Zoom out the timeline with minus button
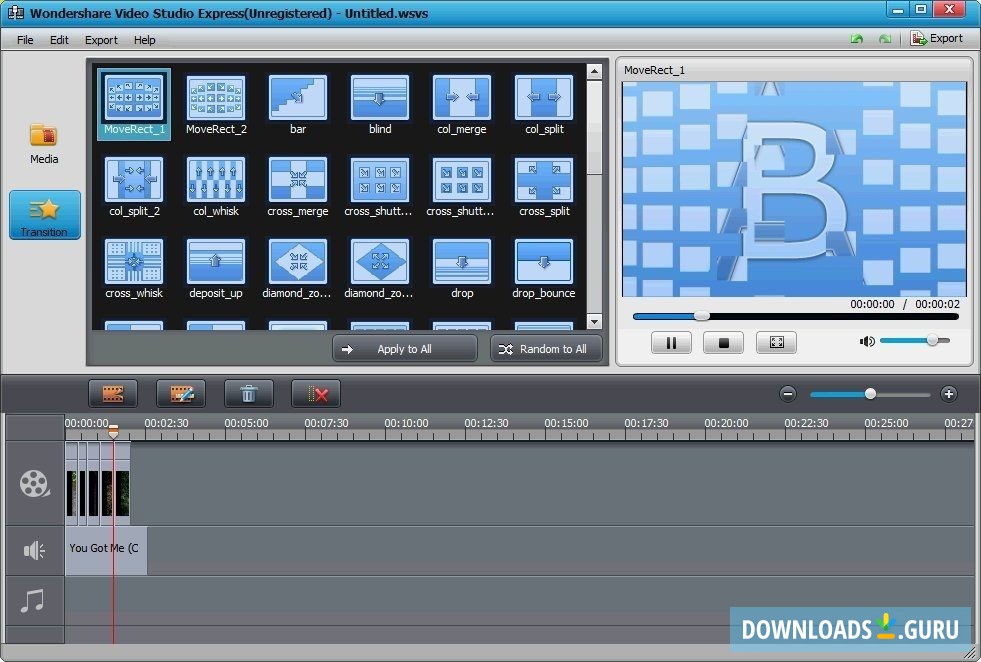Image resolution: width=981 pixels, height=662 pixels. [x=788, y=394]
